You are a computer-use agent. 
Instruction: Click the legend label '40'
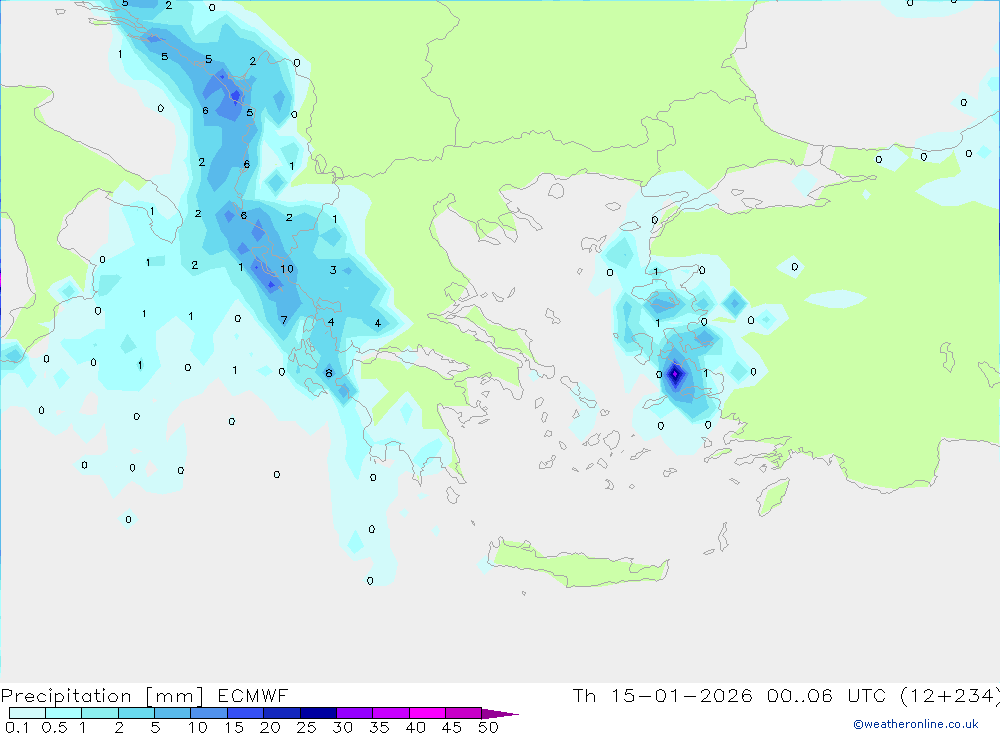click(416, 727)
